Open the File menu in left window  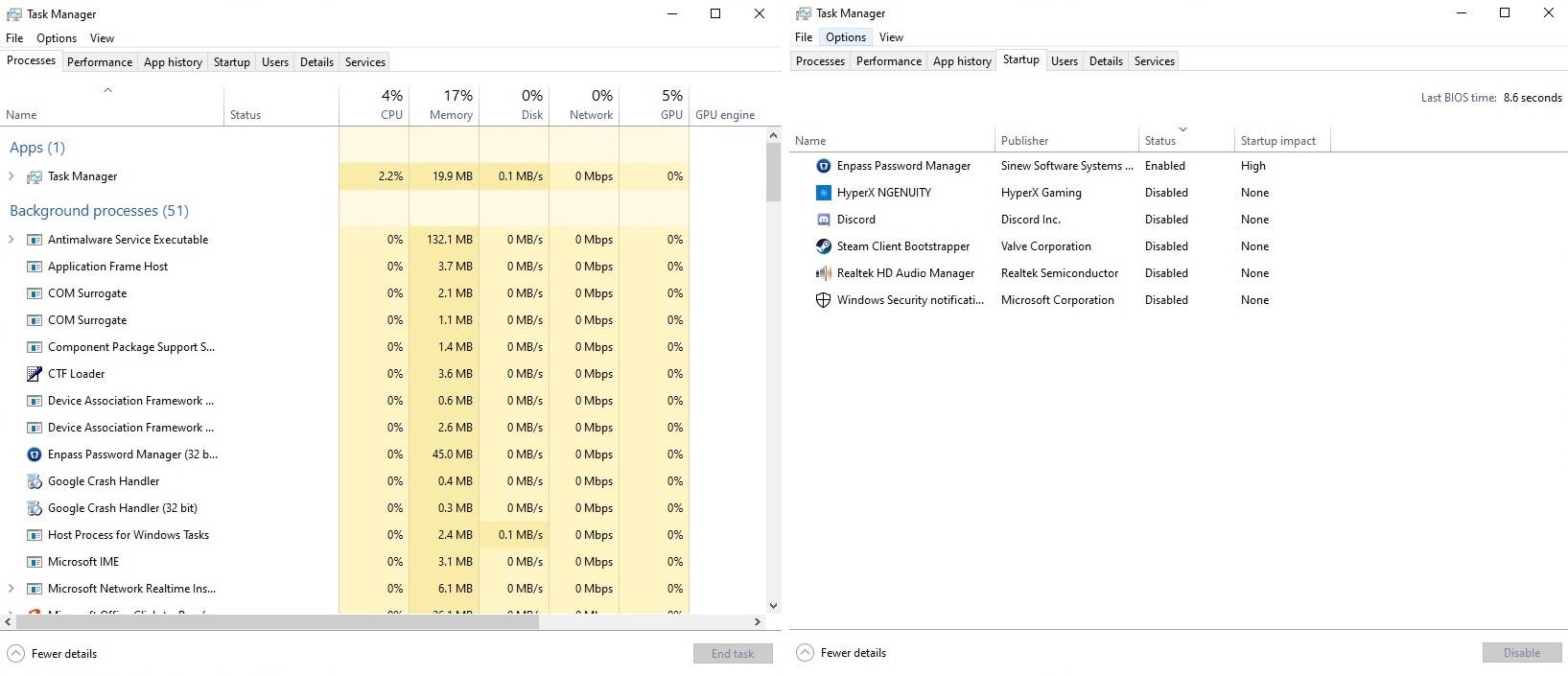click(14, 38)
